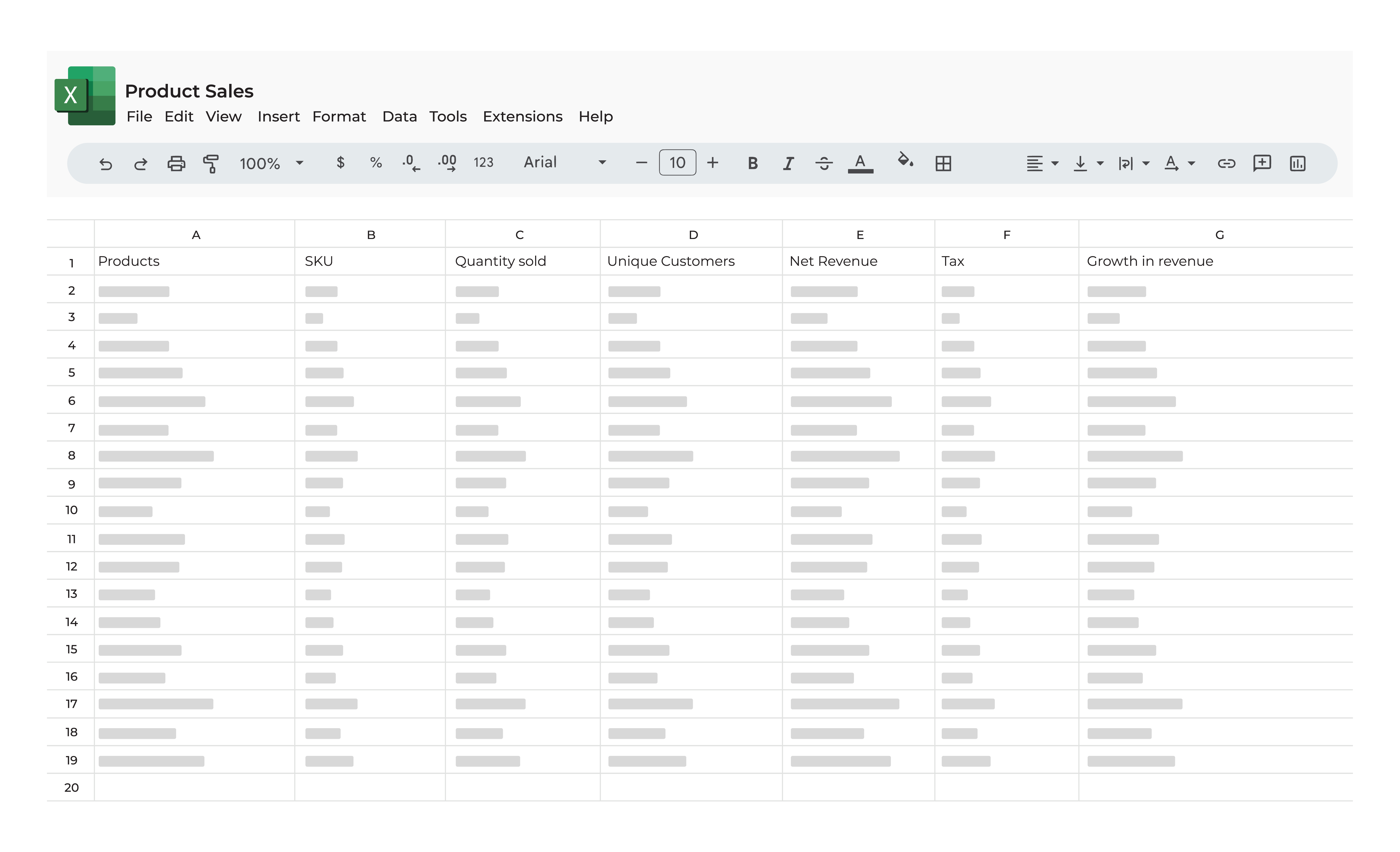Decrease decimal places
1400x852 pixels.
410,163
